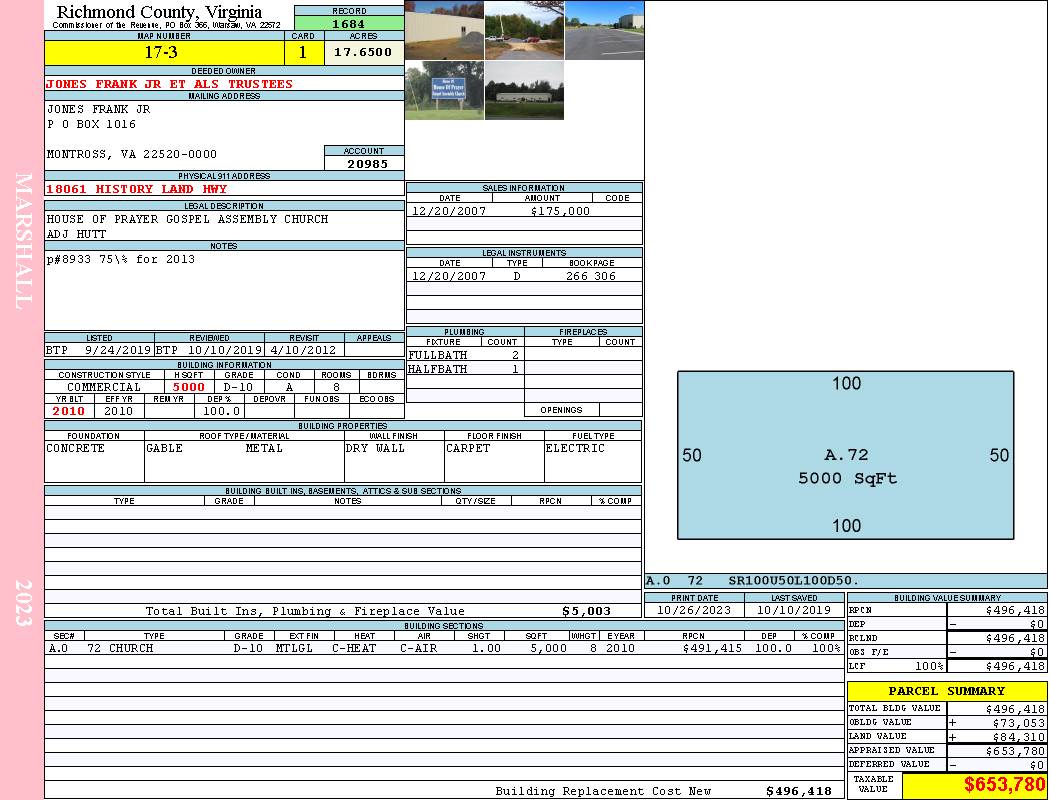
Task: Open the parking lot road photo thumbnail
Action: [605, 31]
